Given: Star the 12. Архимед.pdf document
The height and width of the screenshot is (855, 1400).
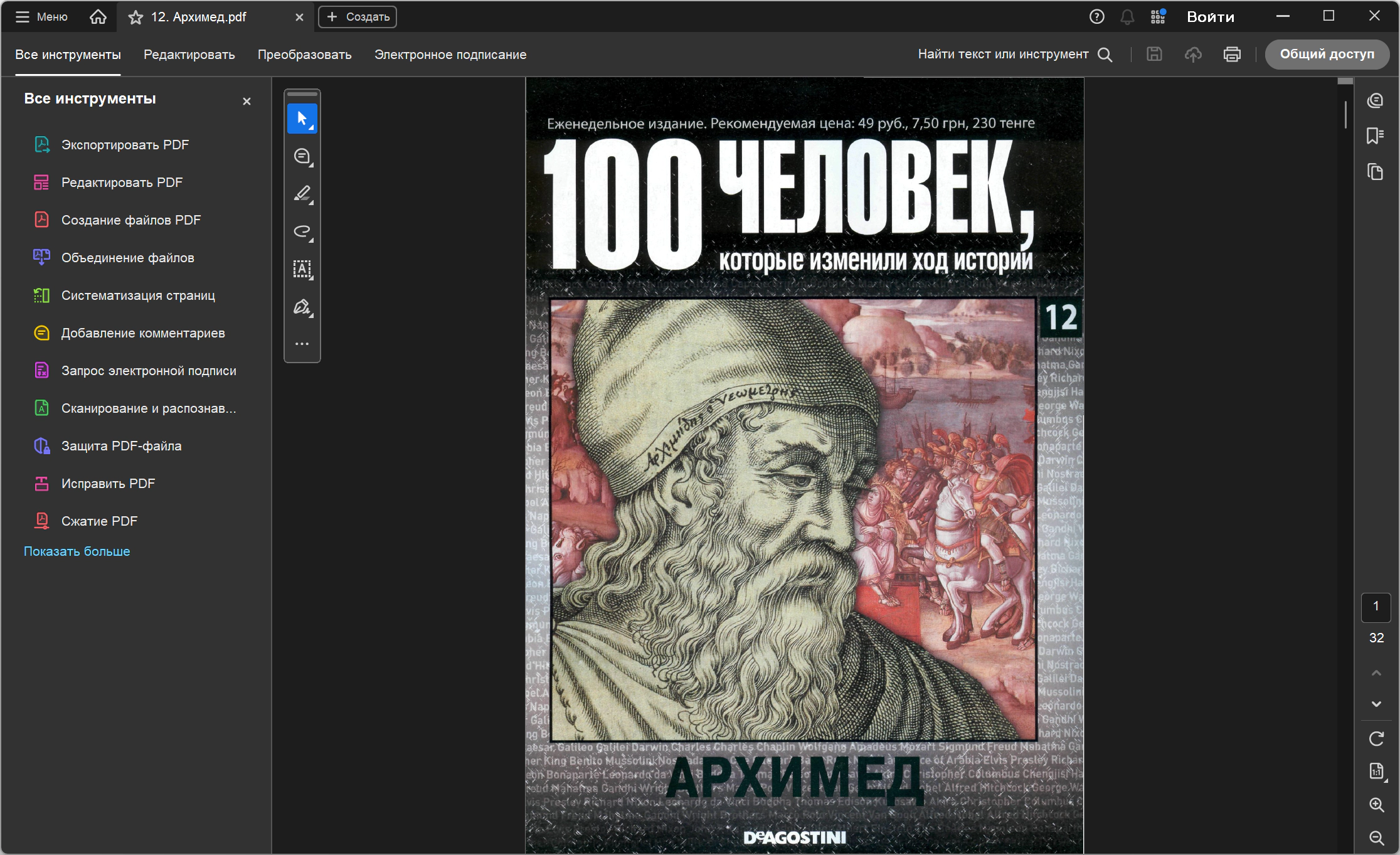Looking at the screenshot, I should (135, 18).
